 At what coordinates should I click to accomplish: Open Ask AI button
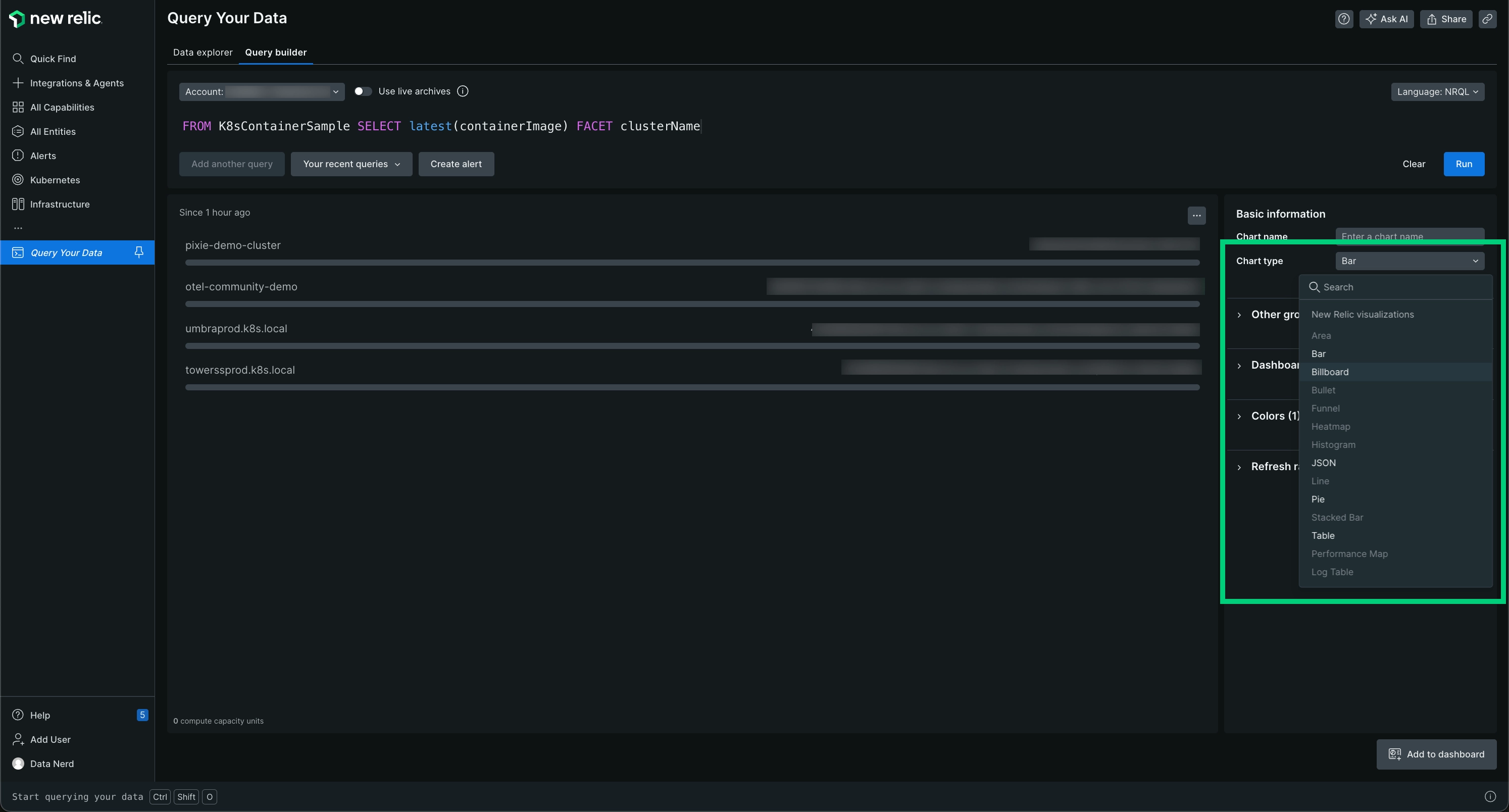pos(1387,19)
